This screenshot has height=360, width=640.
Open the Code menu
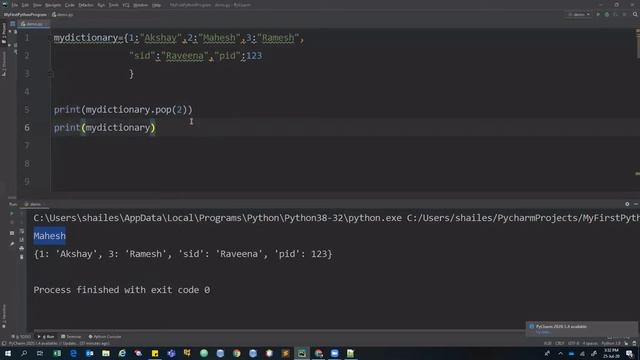click(70, 5)
